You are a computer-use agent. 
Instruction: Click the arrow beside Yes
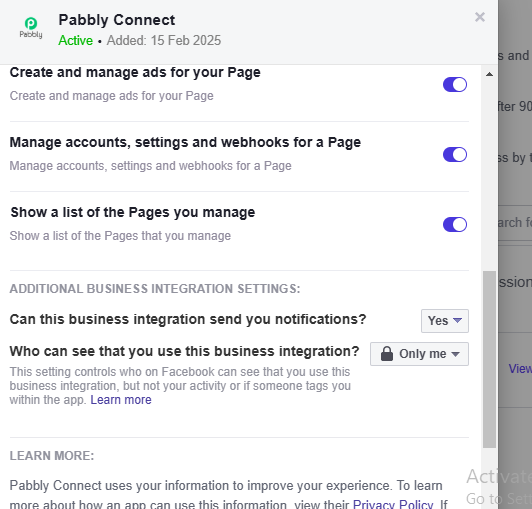[x=457, y=320]
